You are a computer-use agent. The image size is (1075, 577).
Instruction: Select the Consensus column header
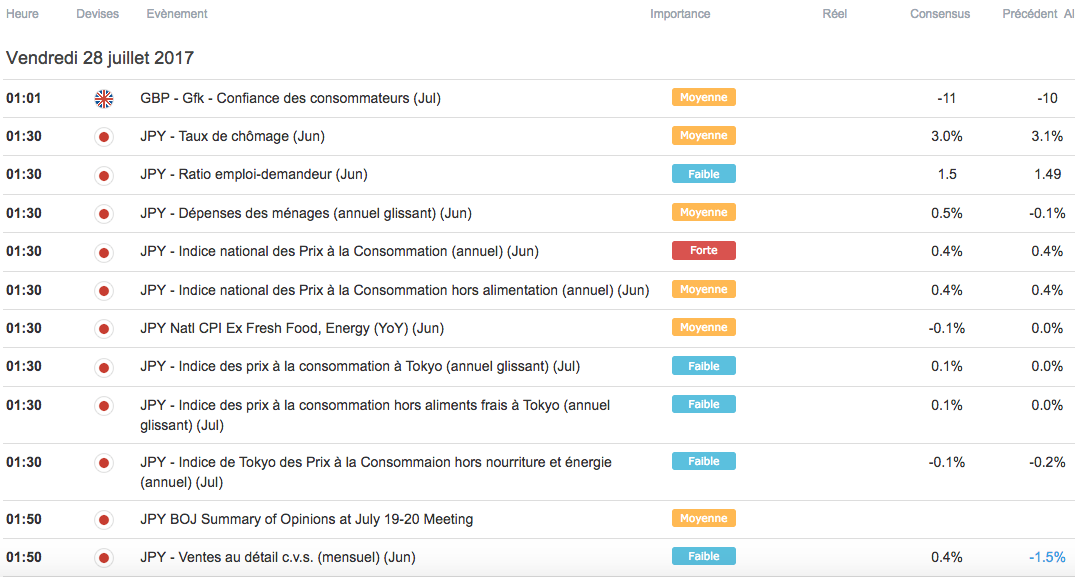[940, 14]
